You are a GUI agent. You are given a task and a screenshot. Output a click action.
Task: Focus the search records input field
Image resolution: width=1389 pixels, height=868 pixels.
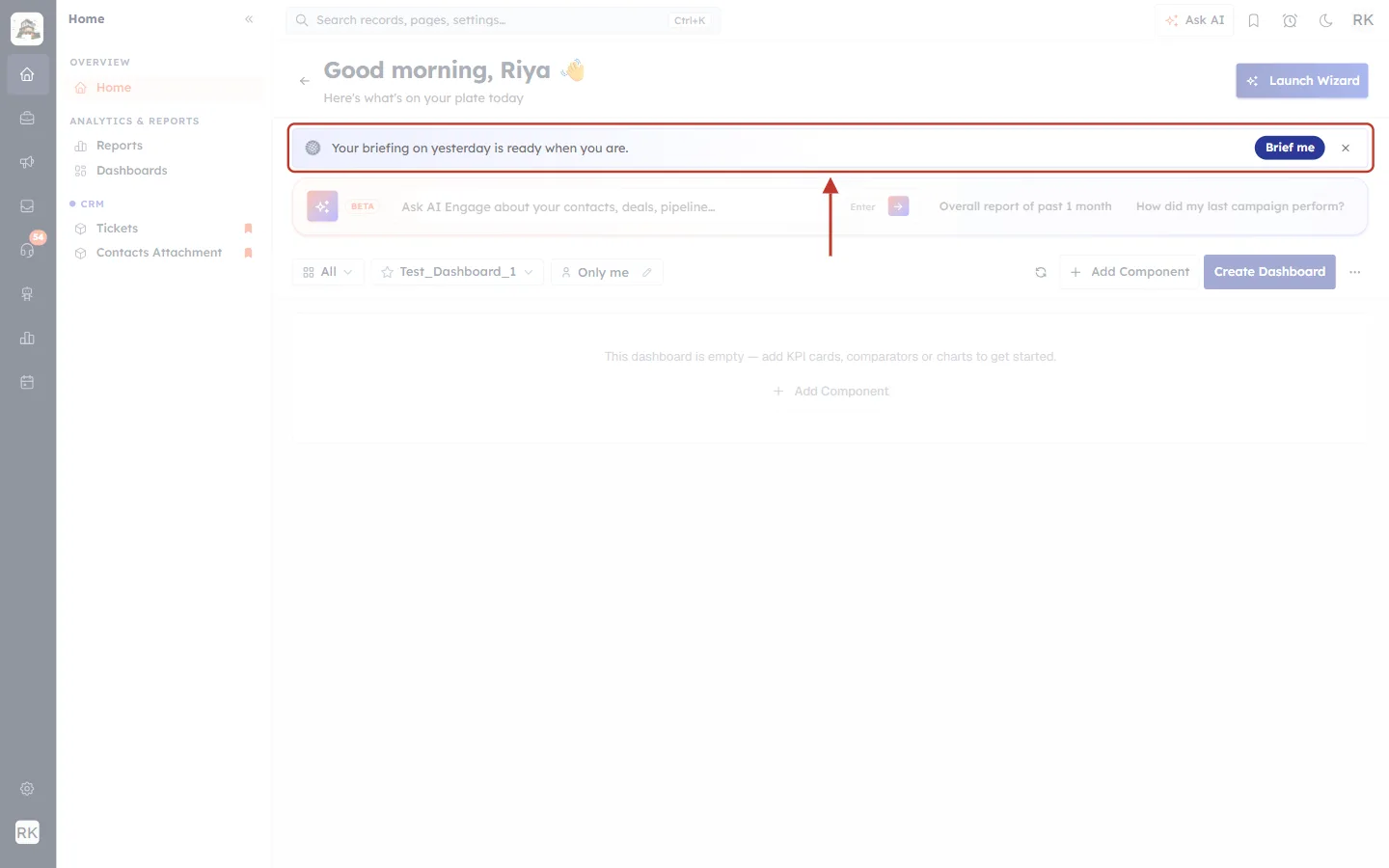(503, 20)
